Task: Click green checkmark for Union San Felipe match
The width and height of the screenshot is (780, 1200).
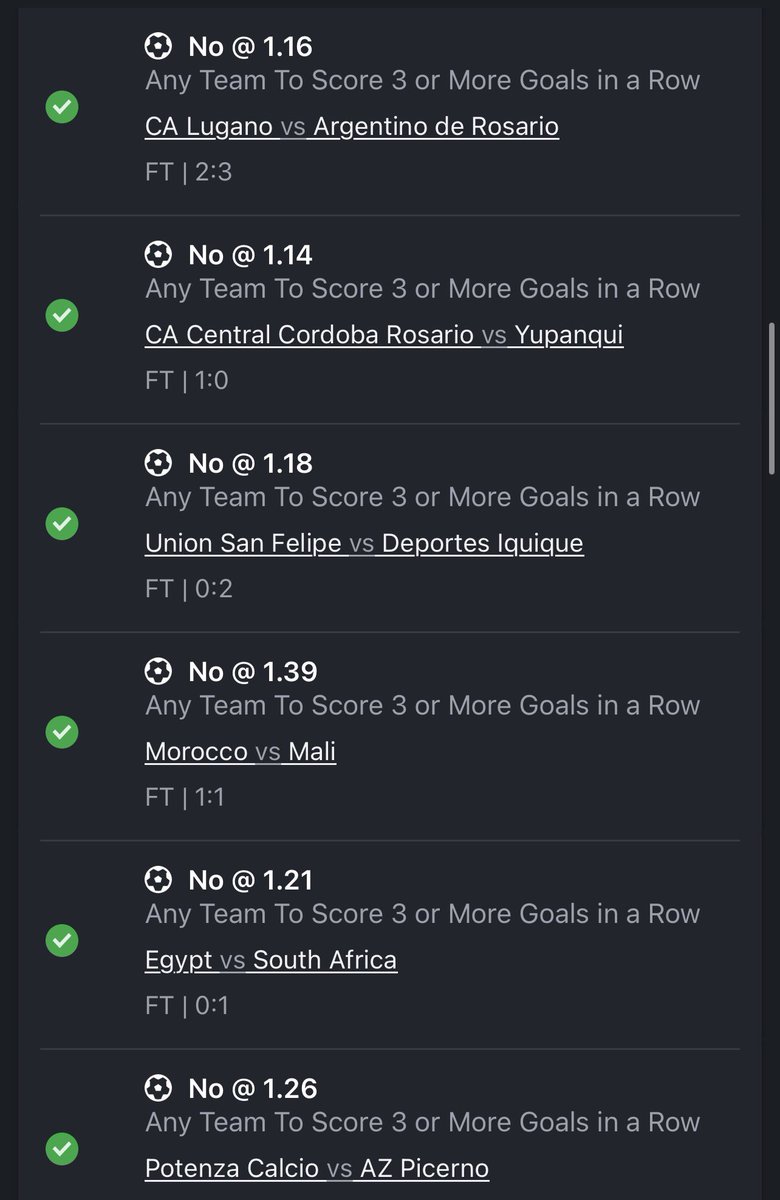Action: pos(62,523)
